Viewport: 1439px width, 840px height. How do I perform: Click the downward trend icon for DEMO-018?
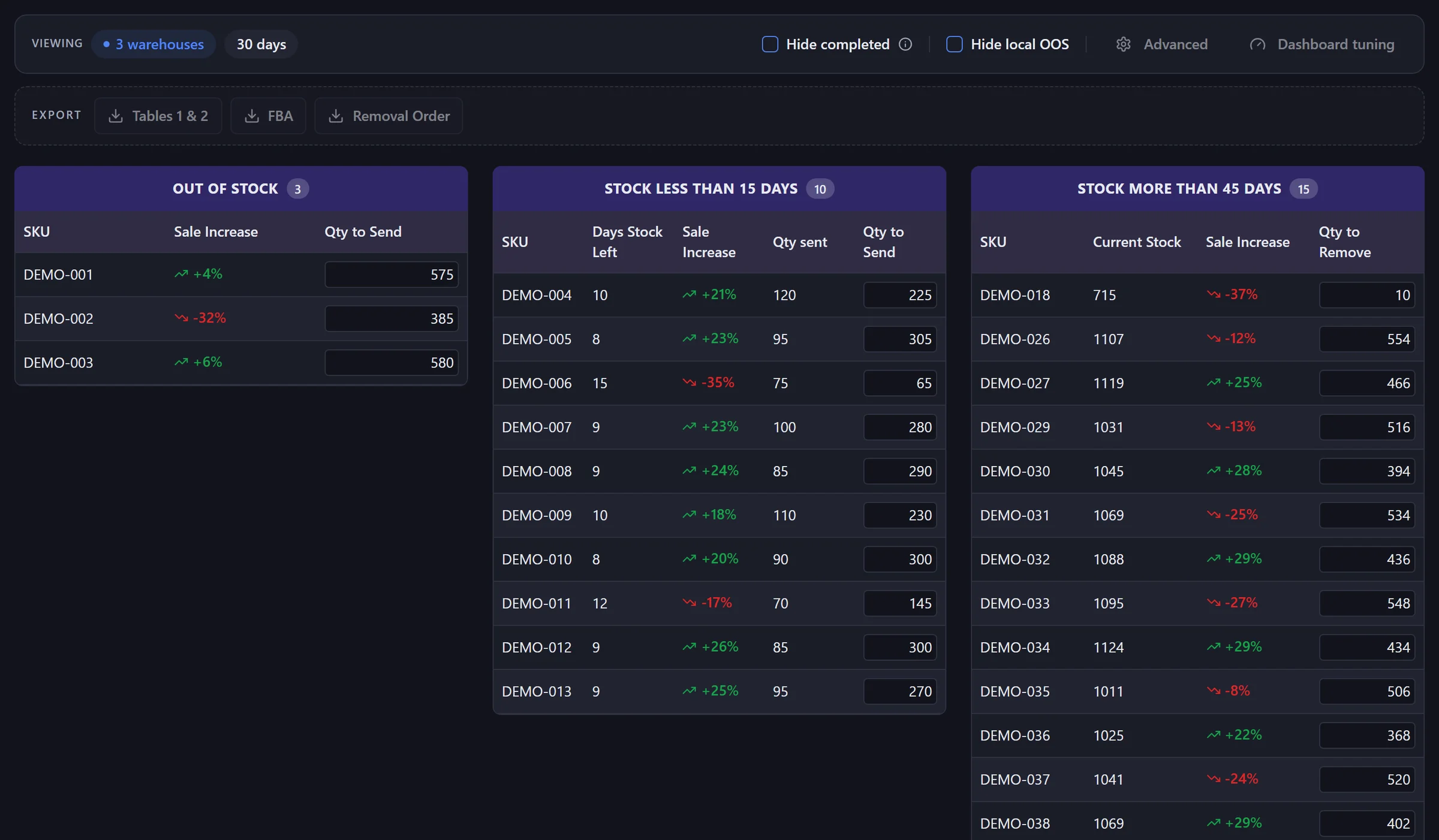click(1214, 294)
